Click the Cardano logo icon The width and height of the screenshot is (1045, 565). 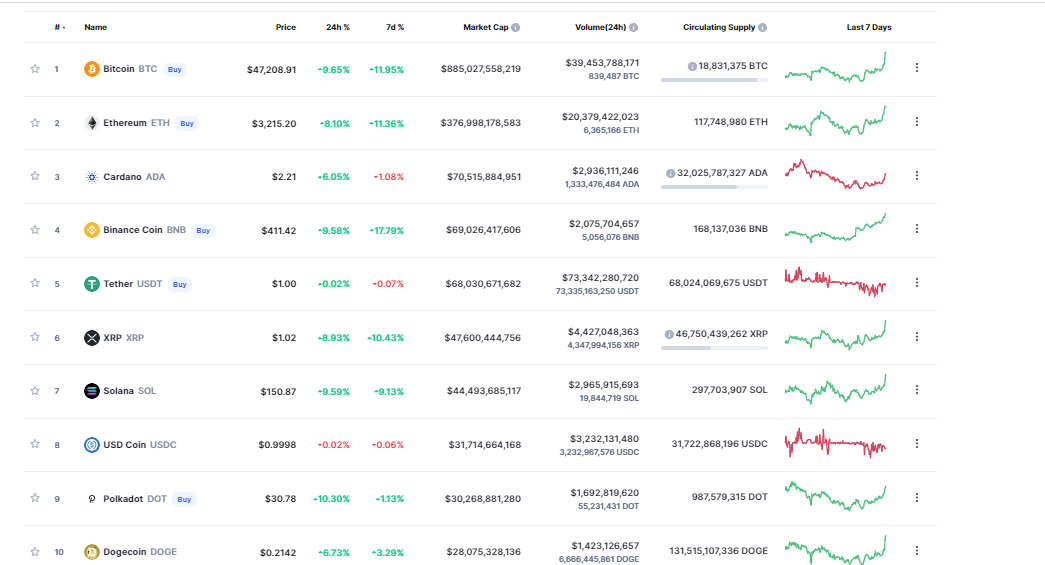[91, 177]
